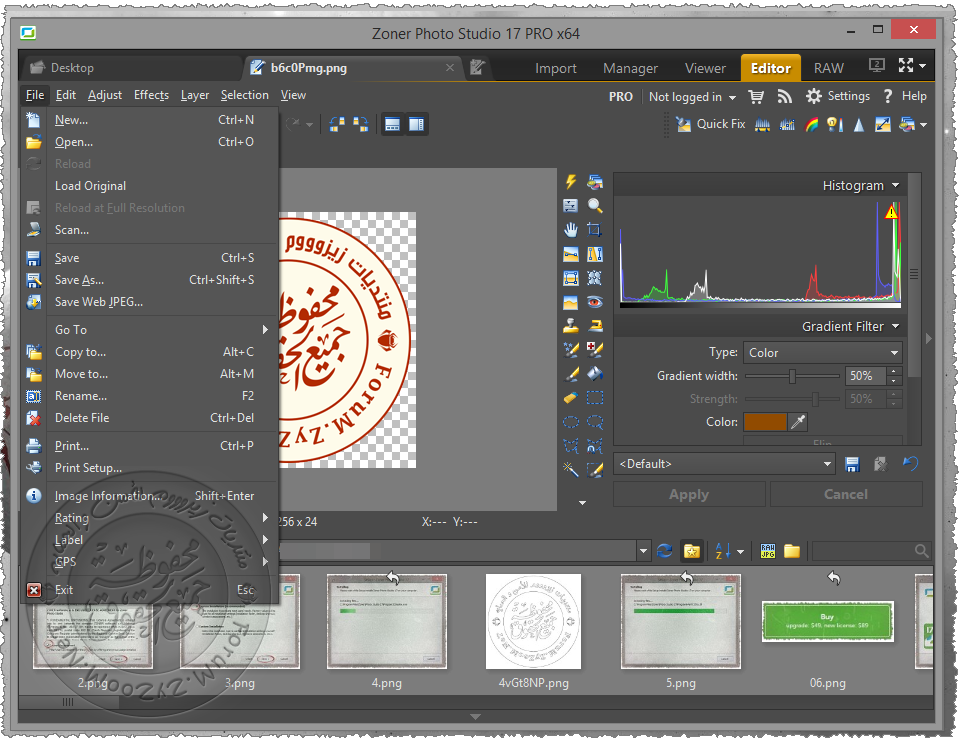
Task: Select the Lasso selection tool
Action: 594,422
